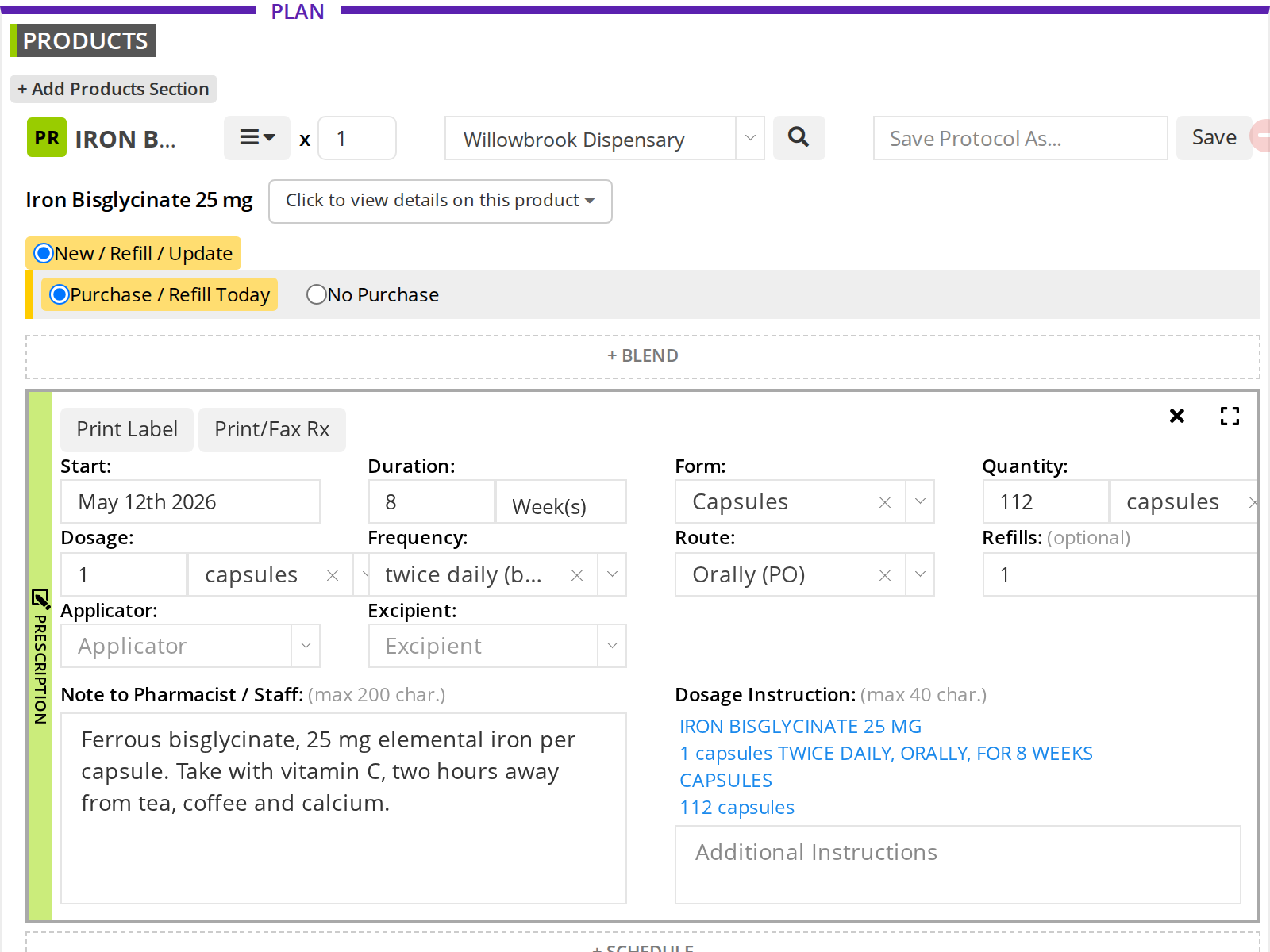Open Willowbrook Dispensary dropdown arrow

pyautogui.click(x=750, y=138)
